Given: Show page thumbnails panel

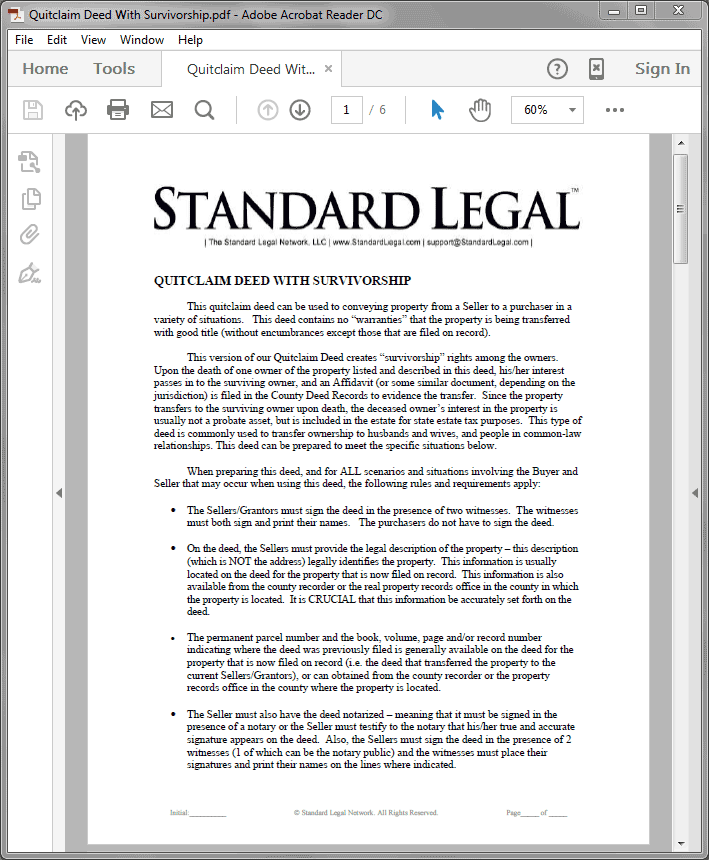Looking at the screenshot, I should tap(31, 199).
